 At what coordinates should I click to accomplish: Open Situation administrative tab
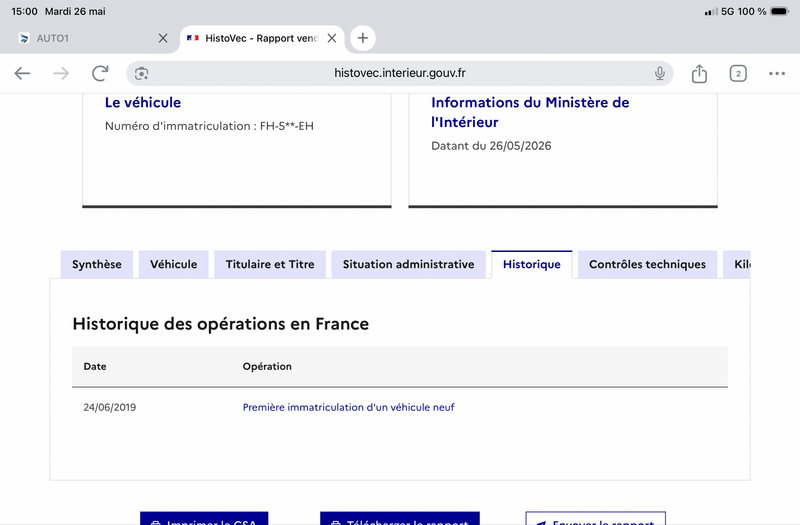coord(409,264)
